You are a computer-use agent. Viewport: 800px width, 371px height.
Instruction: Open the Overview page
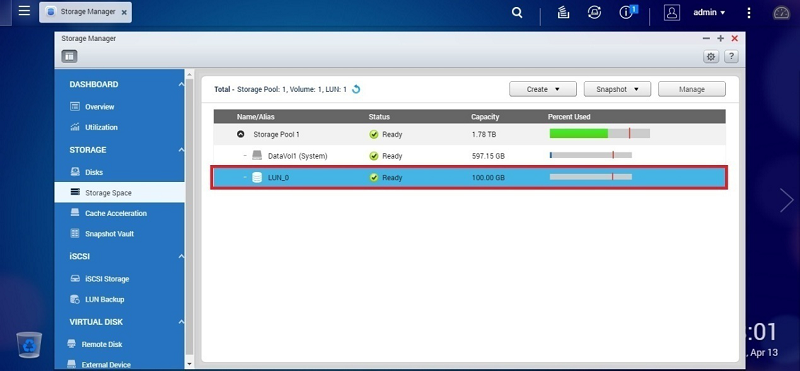click(99, 107)
